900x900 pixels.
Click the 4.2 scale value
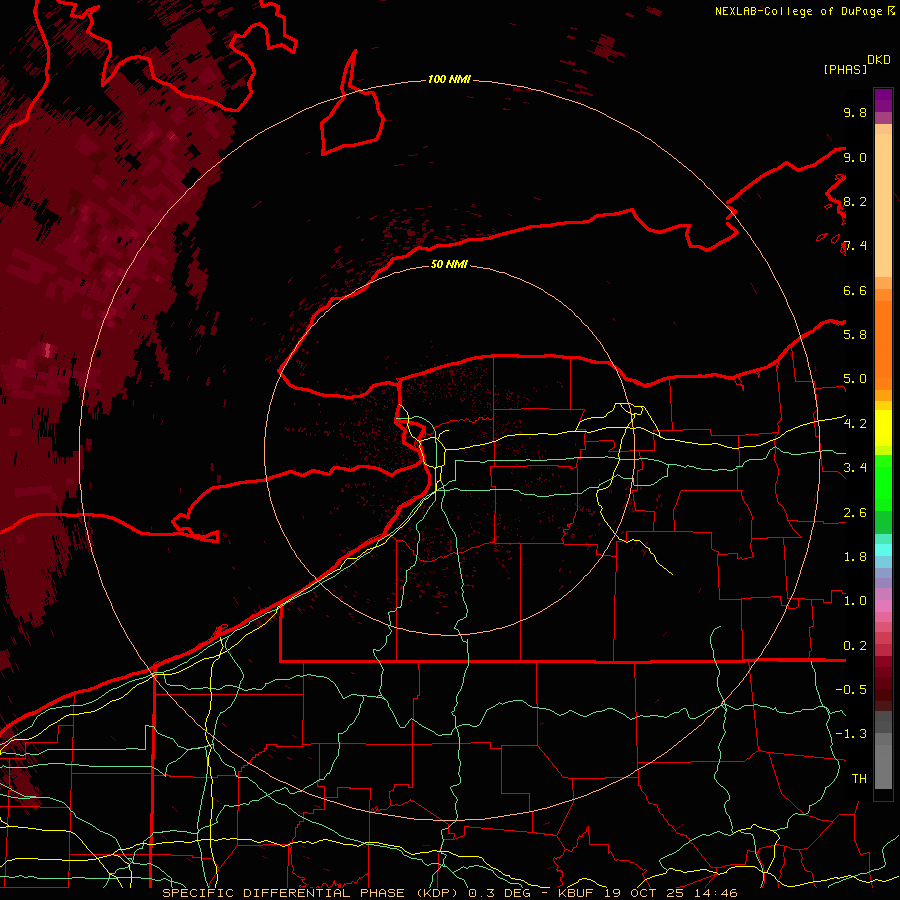click(x=855, y=424)
